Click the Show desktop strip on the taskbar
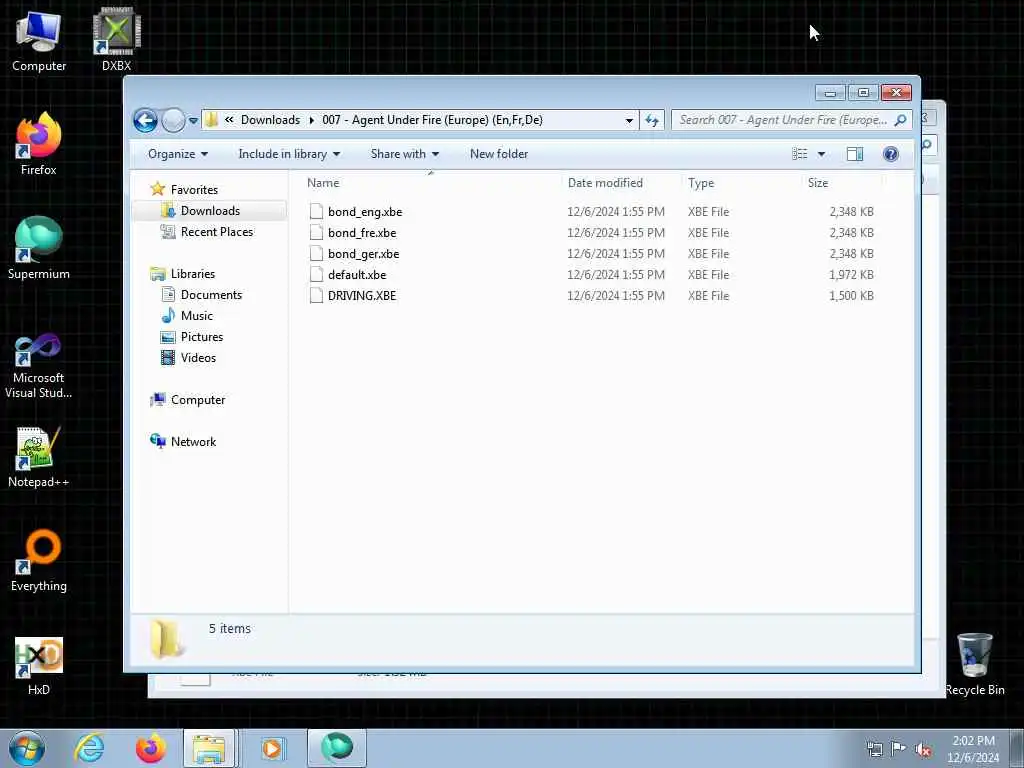The image size is (1024, 768). click(1017, 748)
